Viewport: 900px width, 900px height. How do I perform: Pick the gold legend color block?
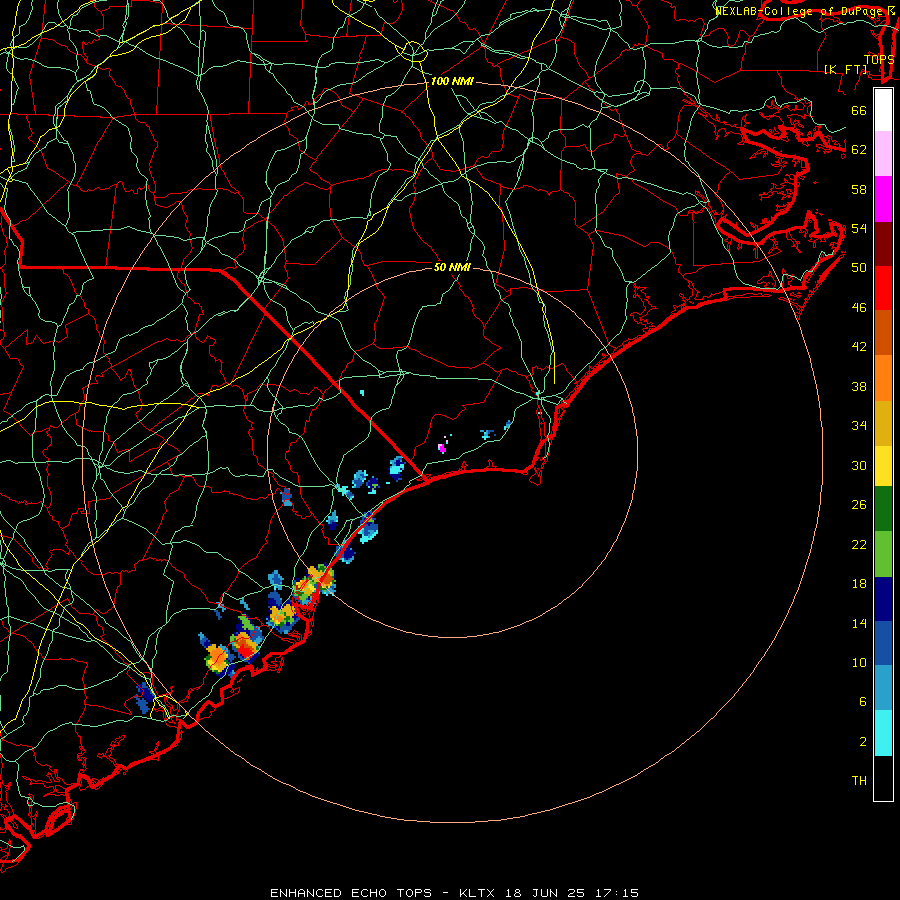coord(883,423)
